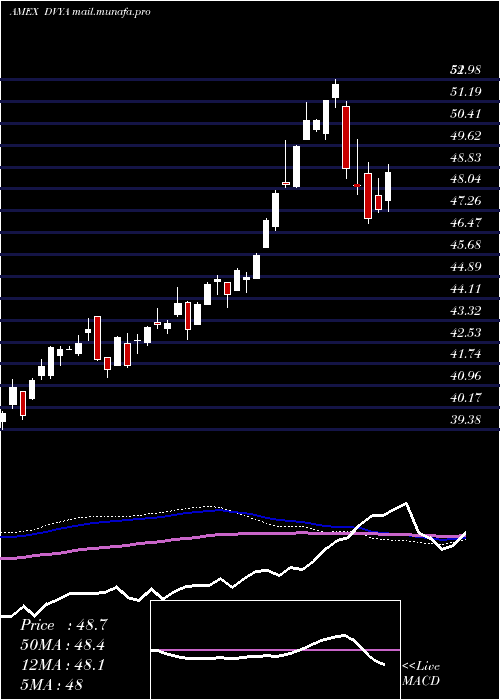
Task: Click the last white candlestick on the right
Action: pos(388,187)
